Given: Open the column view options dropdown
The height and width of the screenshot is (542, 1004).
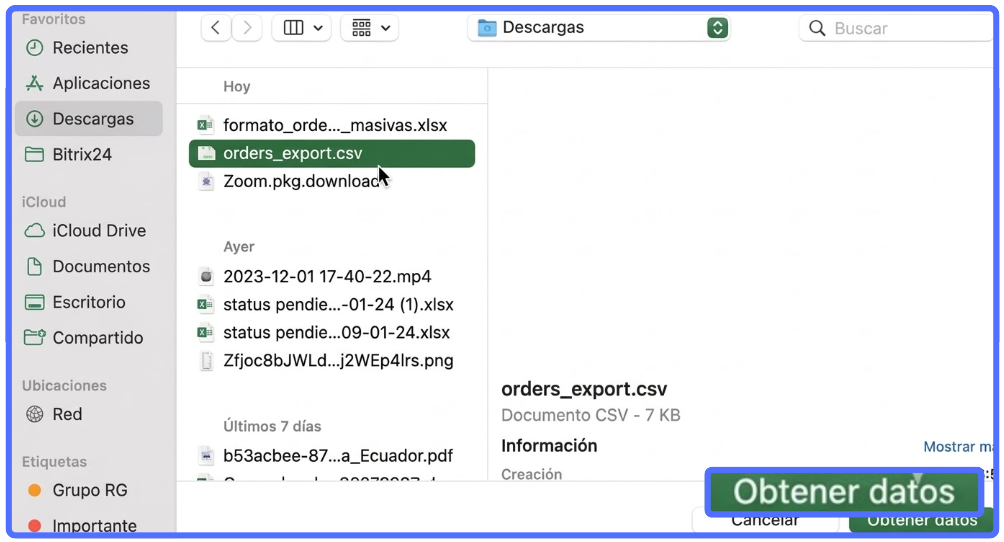Looking at the screenshot, I should 301,28.
